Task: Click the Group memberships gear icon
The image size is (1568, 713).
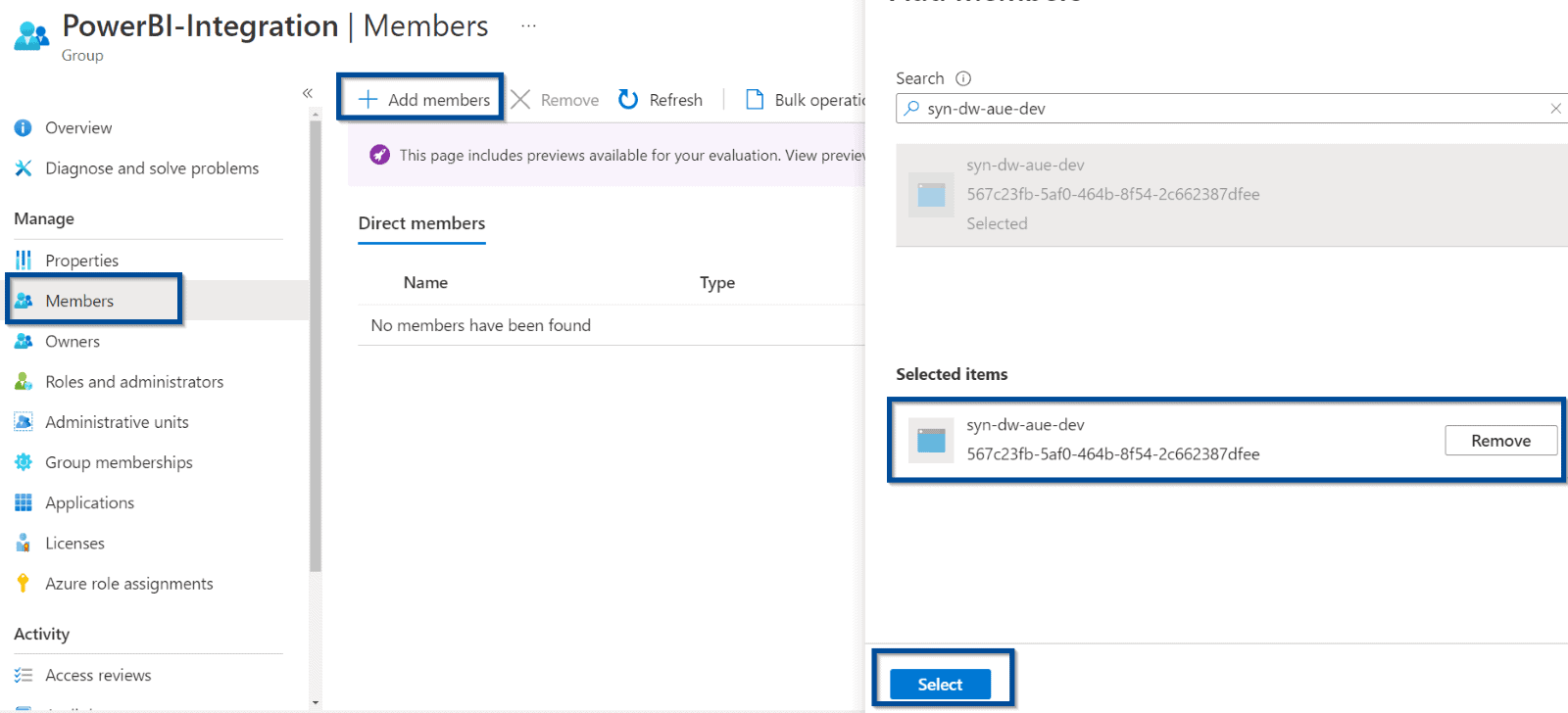Action: point(24,462)
